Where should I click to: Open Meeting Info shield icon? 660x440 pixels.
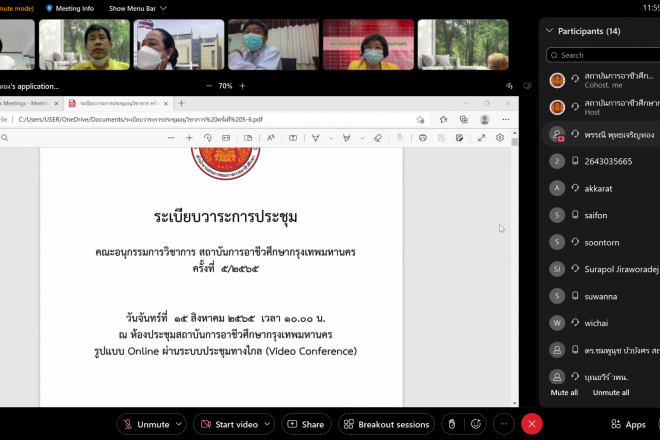(x=49, y=8)
